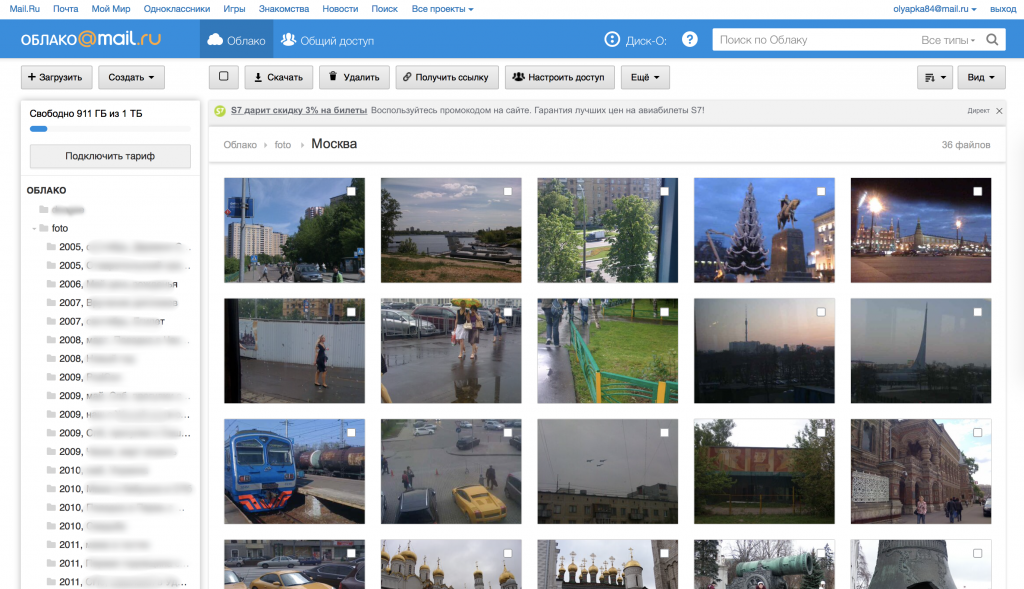Open the Создать dropdown
1024x589 pixels.
click(131, 77)
